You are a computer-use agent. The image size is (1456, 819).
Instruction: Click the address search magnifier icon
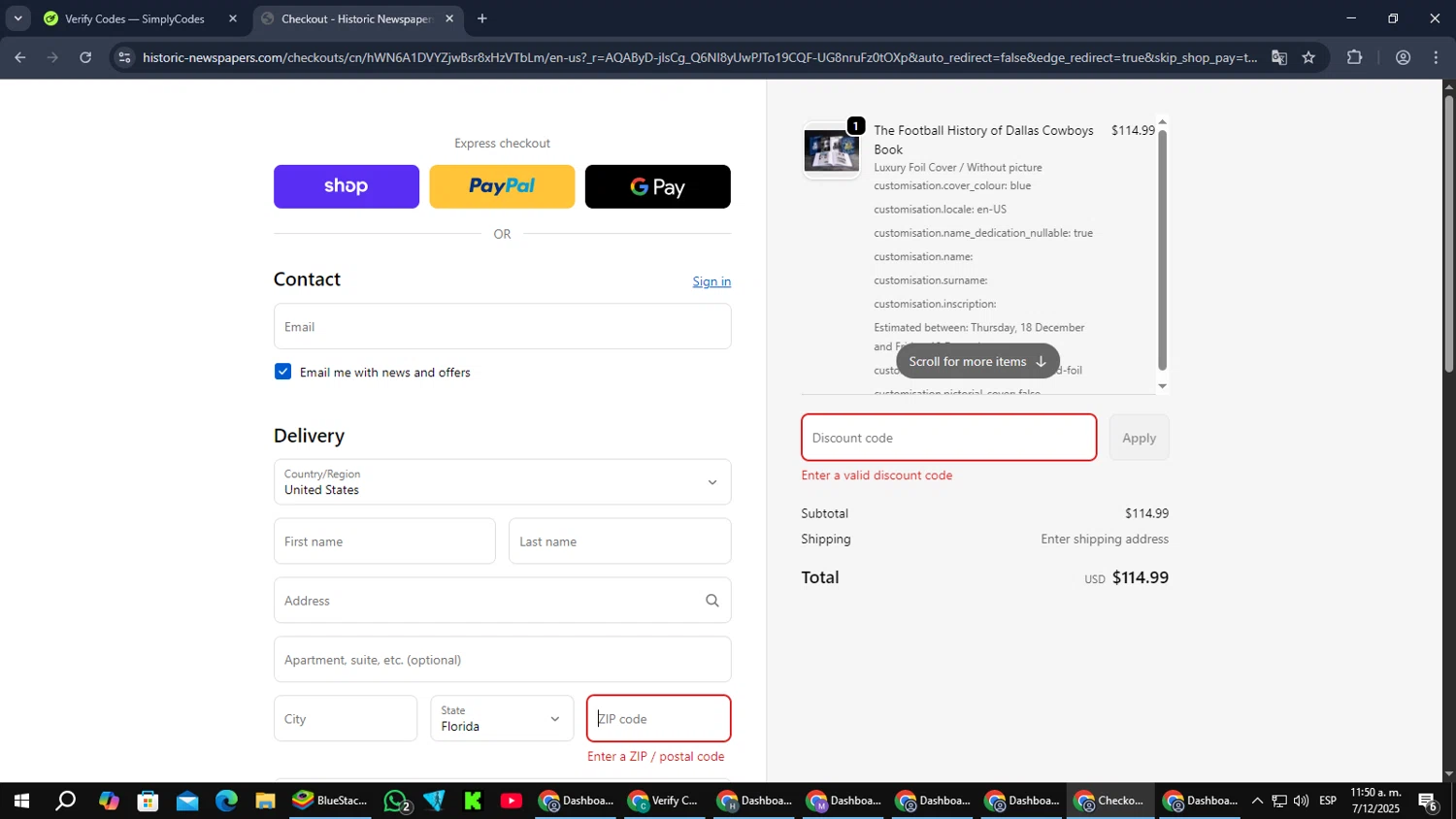coord(712,601)
